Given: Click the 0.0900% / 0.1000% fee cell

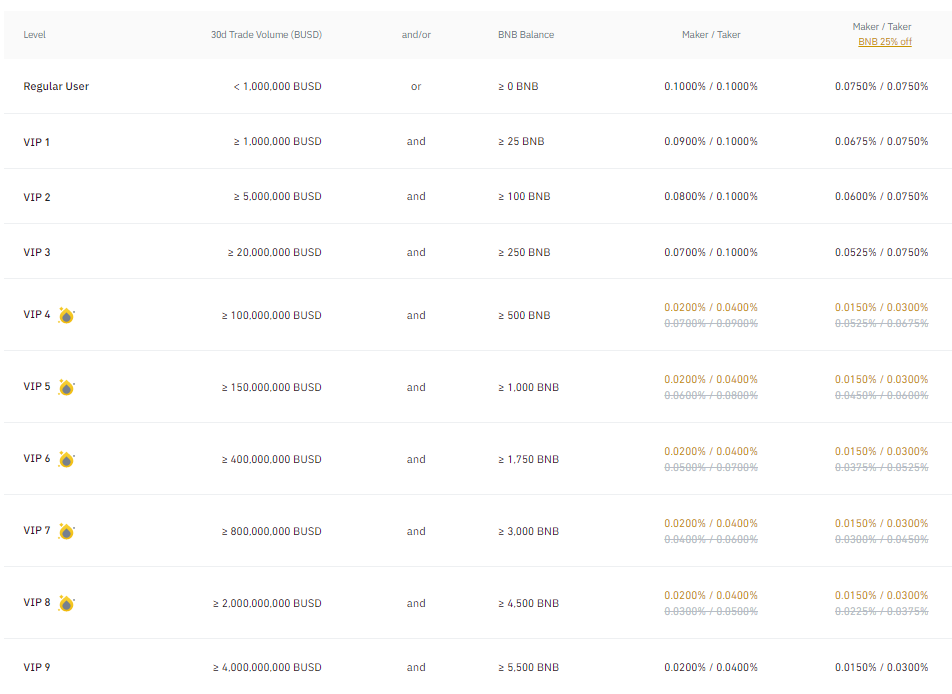Looking at the screenshot, I should [x=711, y=141].
